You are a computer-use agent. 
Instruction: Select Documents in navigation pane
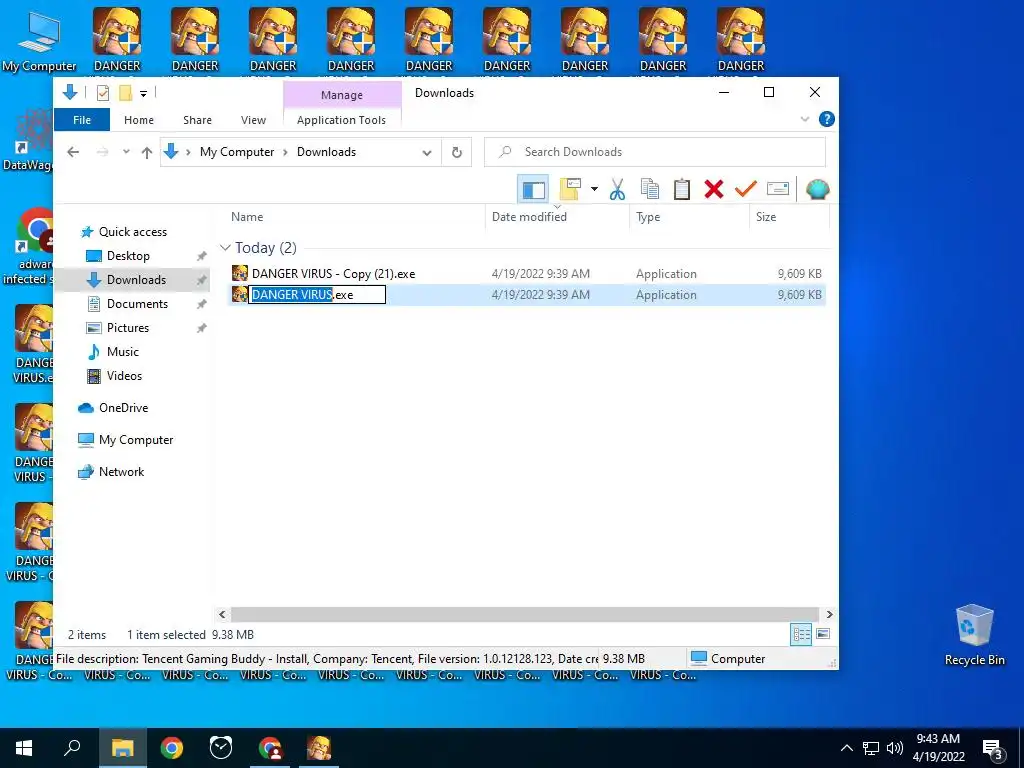(137, 304)
